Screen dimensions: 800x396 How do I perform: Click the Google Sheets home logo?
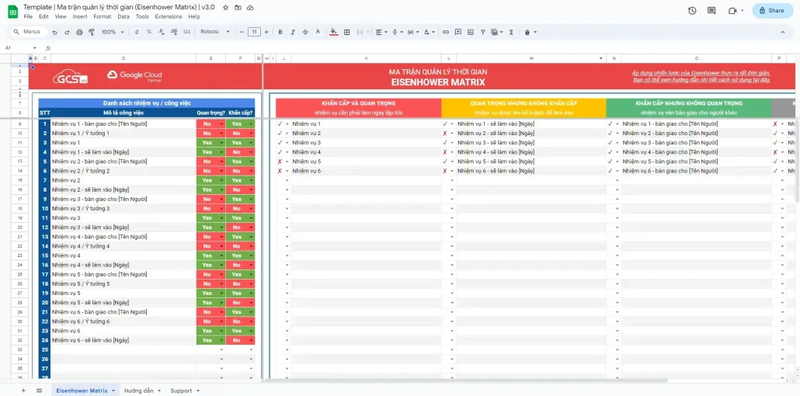coord(13,11)
